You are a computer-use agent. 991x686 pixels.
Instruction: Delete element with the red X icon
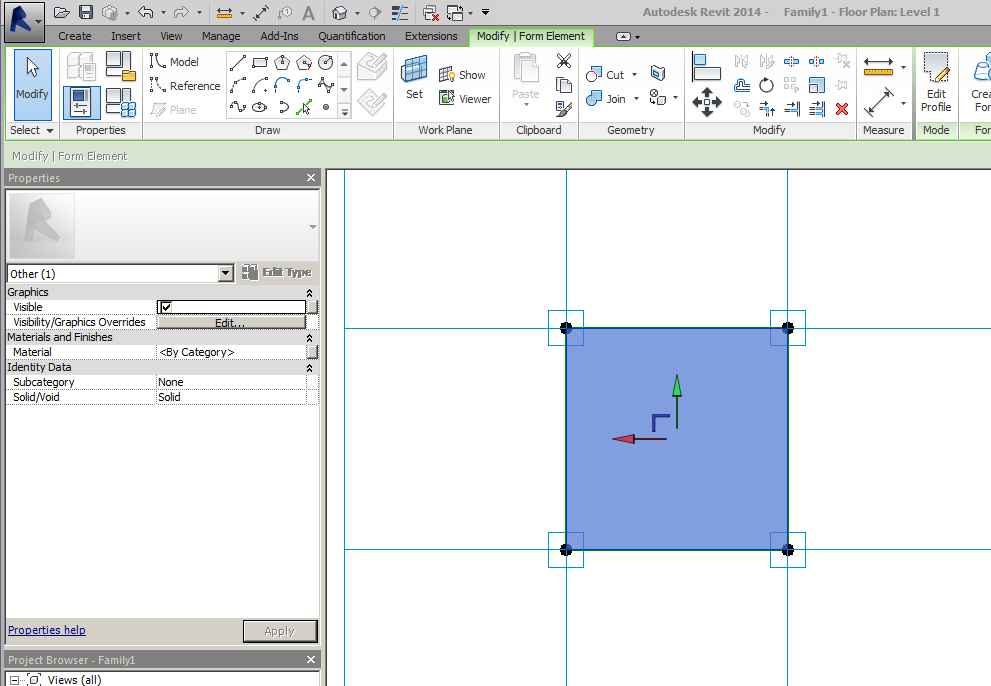842,108
